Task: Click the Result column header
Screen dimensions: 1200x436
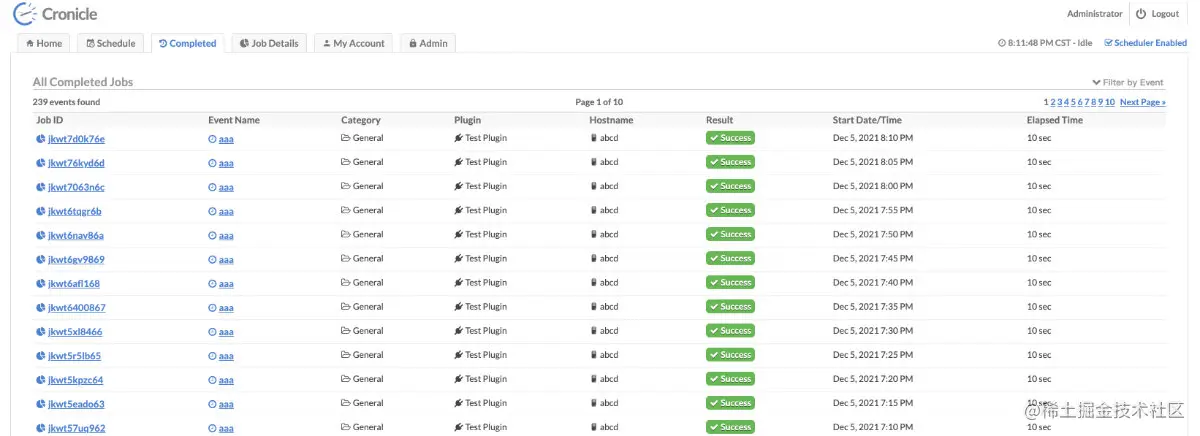Action: (x=719, y=120)
